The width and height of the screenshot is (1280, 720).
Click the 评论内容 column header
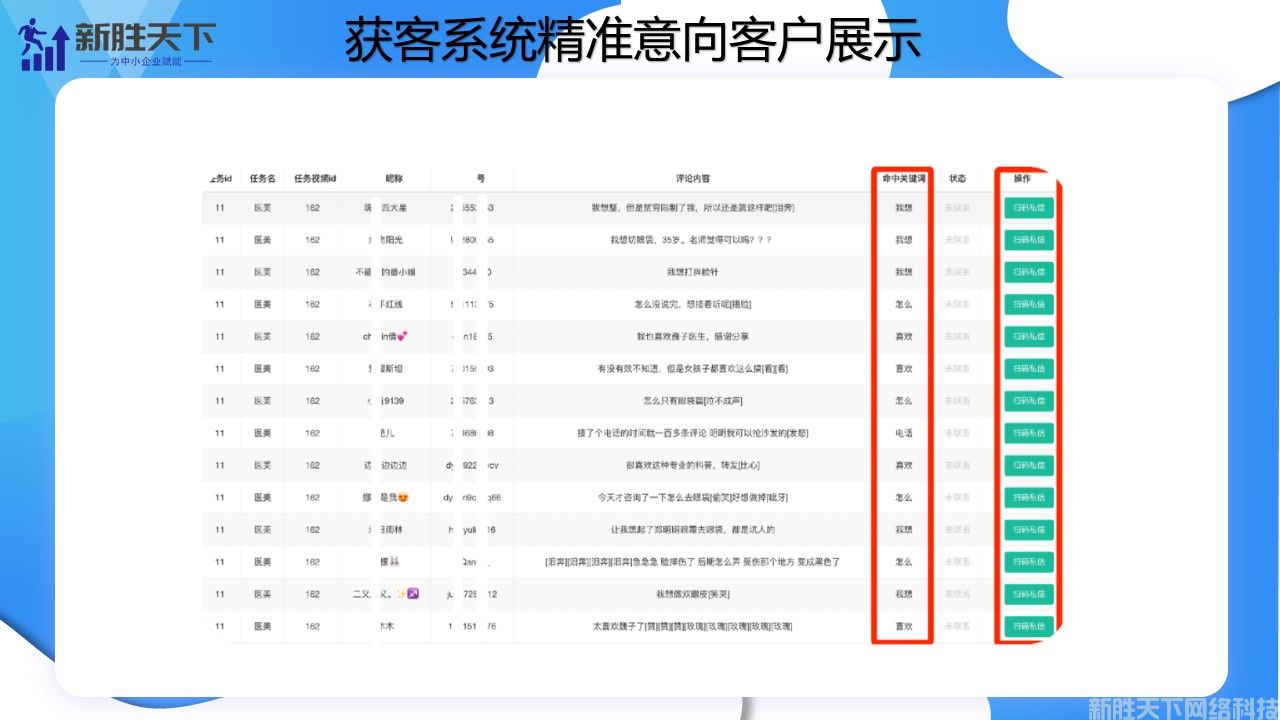point(692,179)
